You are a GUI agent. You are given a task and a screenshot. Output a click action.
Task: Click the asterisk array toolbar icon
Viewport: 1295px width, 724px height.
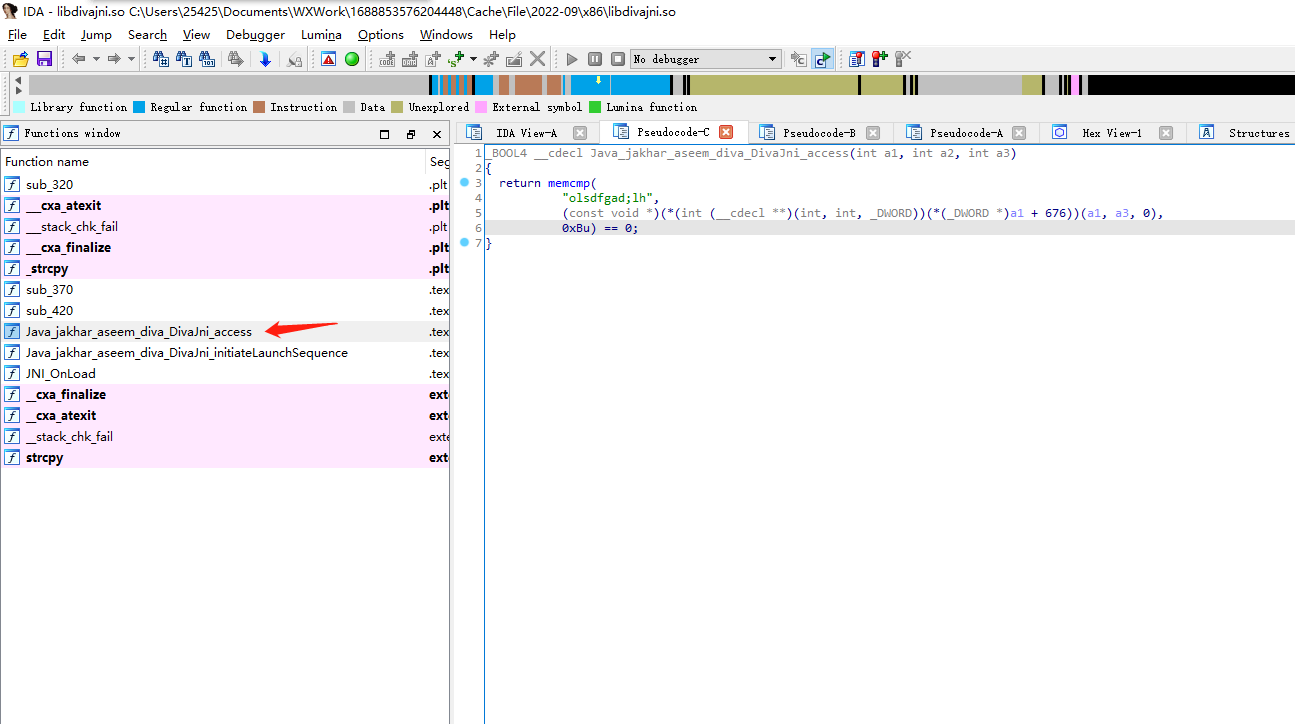pyautogui.click(x=490, y=59)
